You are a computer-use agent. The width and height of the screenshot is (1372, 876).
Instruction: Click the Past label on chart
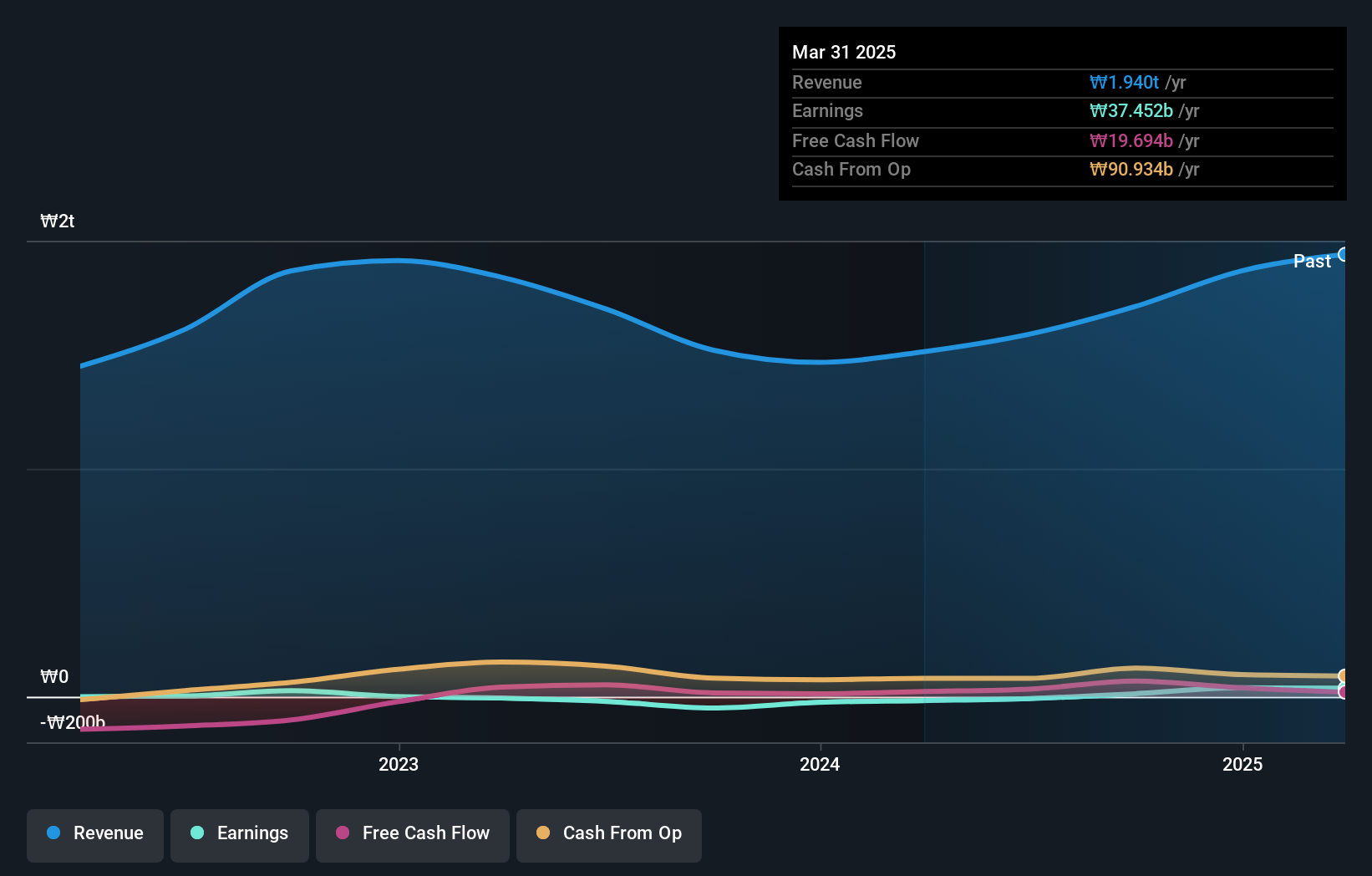tap(1312, 261)
